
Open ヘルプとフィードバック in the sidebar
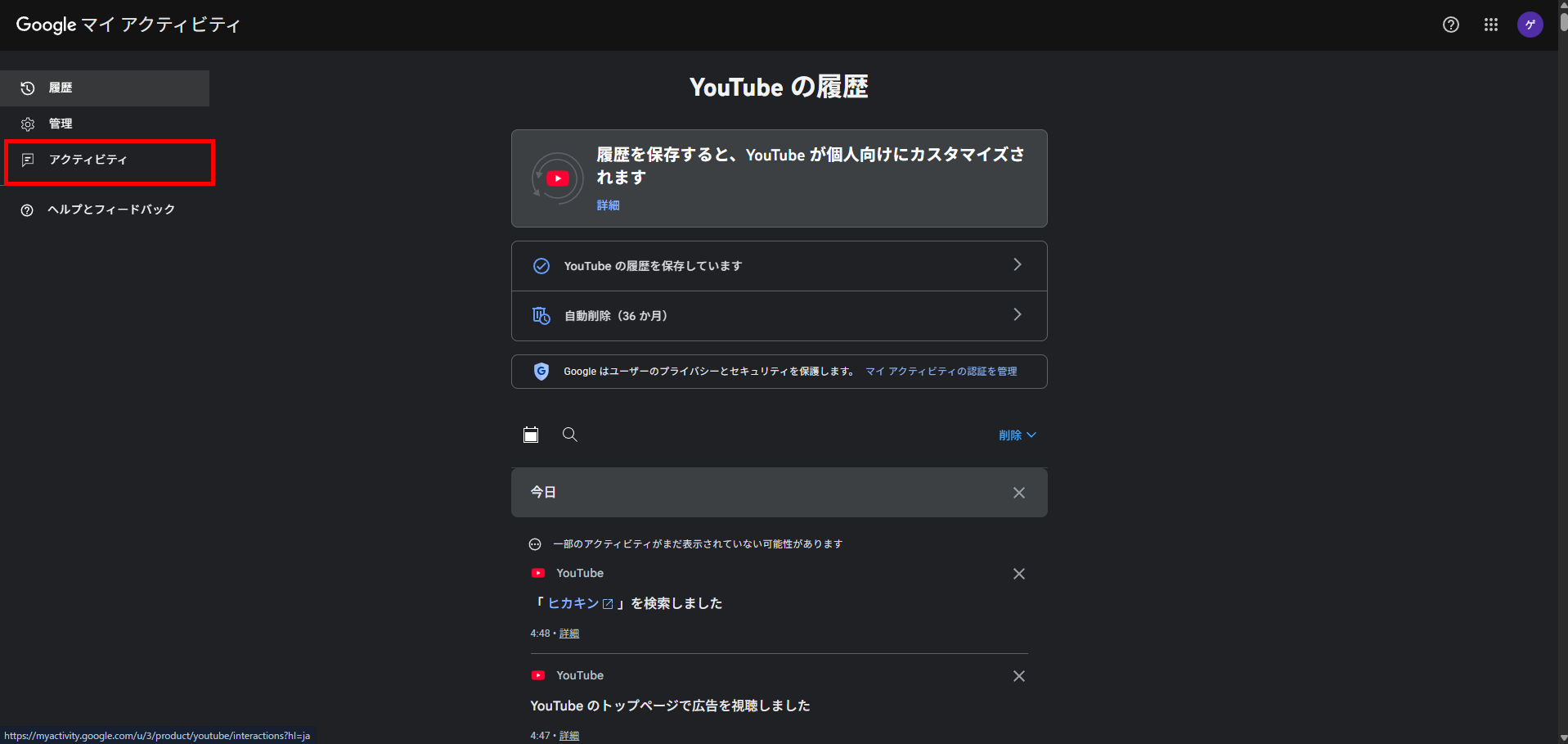coord(105,210)
